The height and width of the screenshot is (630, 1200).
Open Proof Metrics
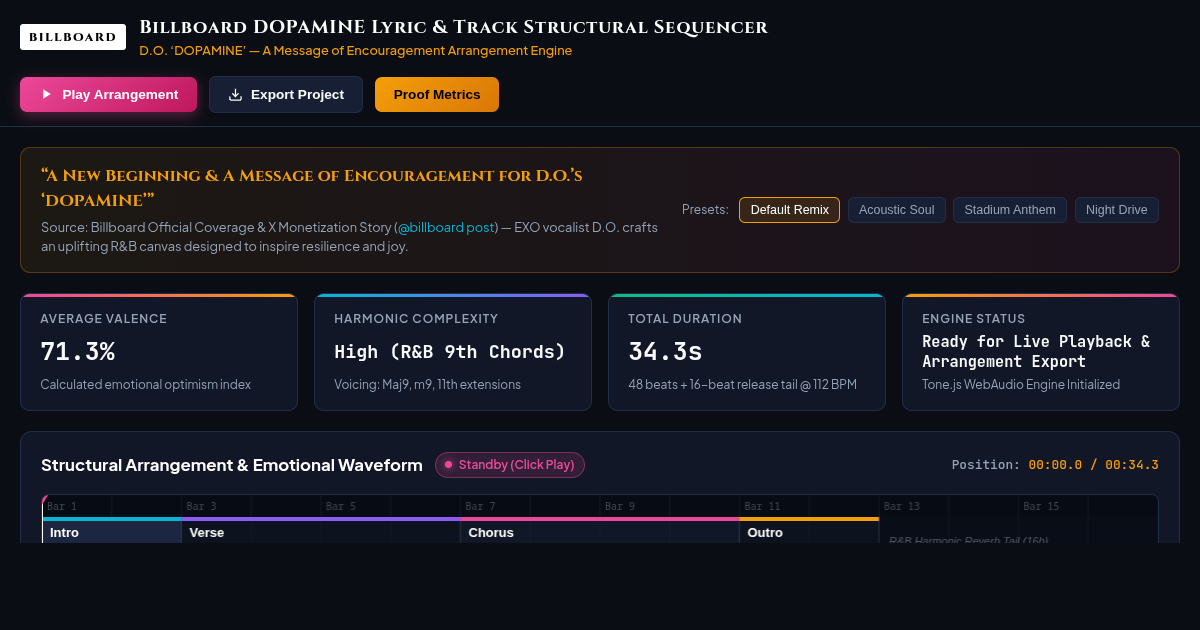[x=437, y=94]
